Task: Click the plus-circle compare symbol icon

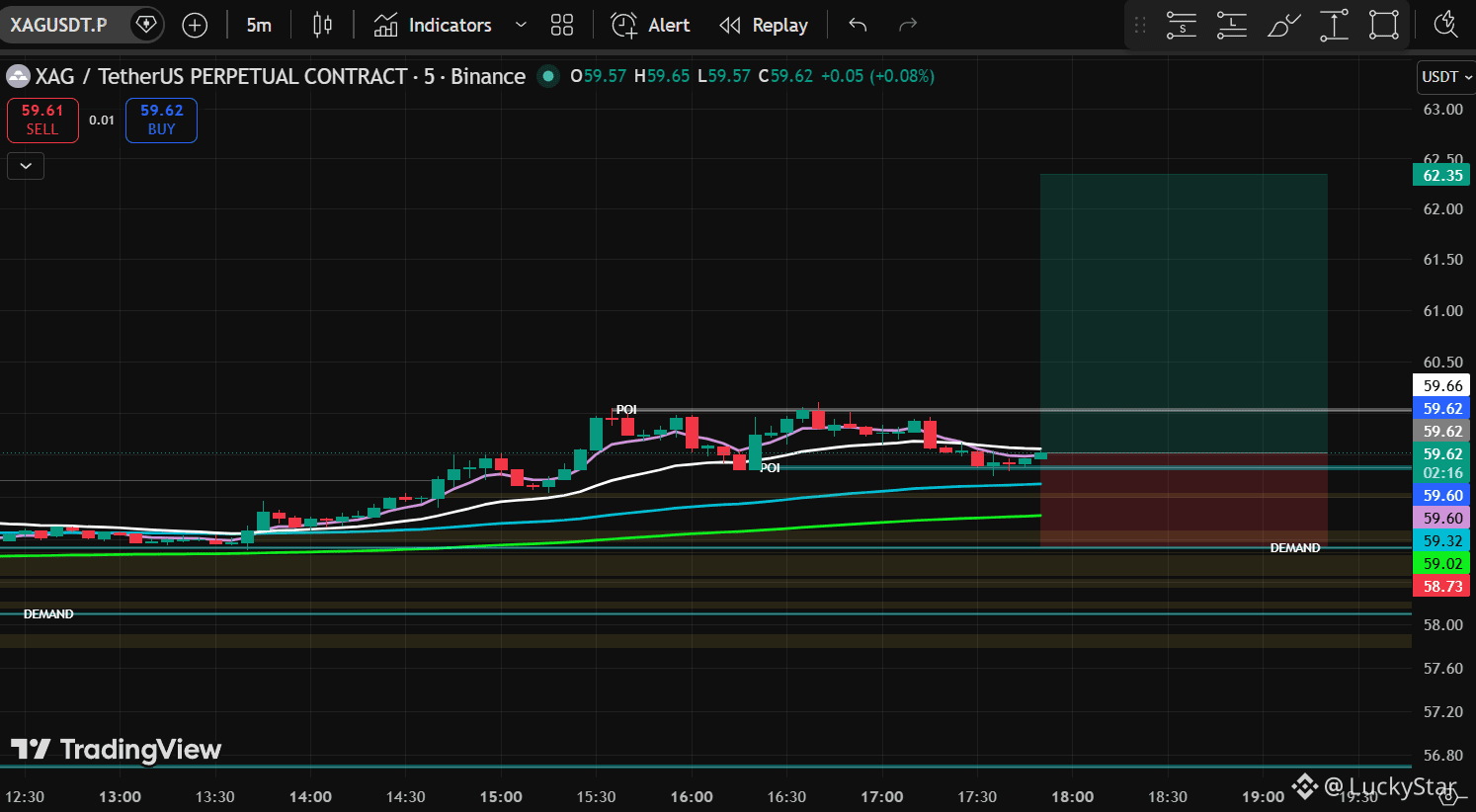Action: click(195, 25)
